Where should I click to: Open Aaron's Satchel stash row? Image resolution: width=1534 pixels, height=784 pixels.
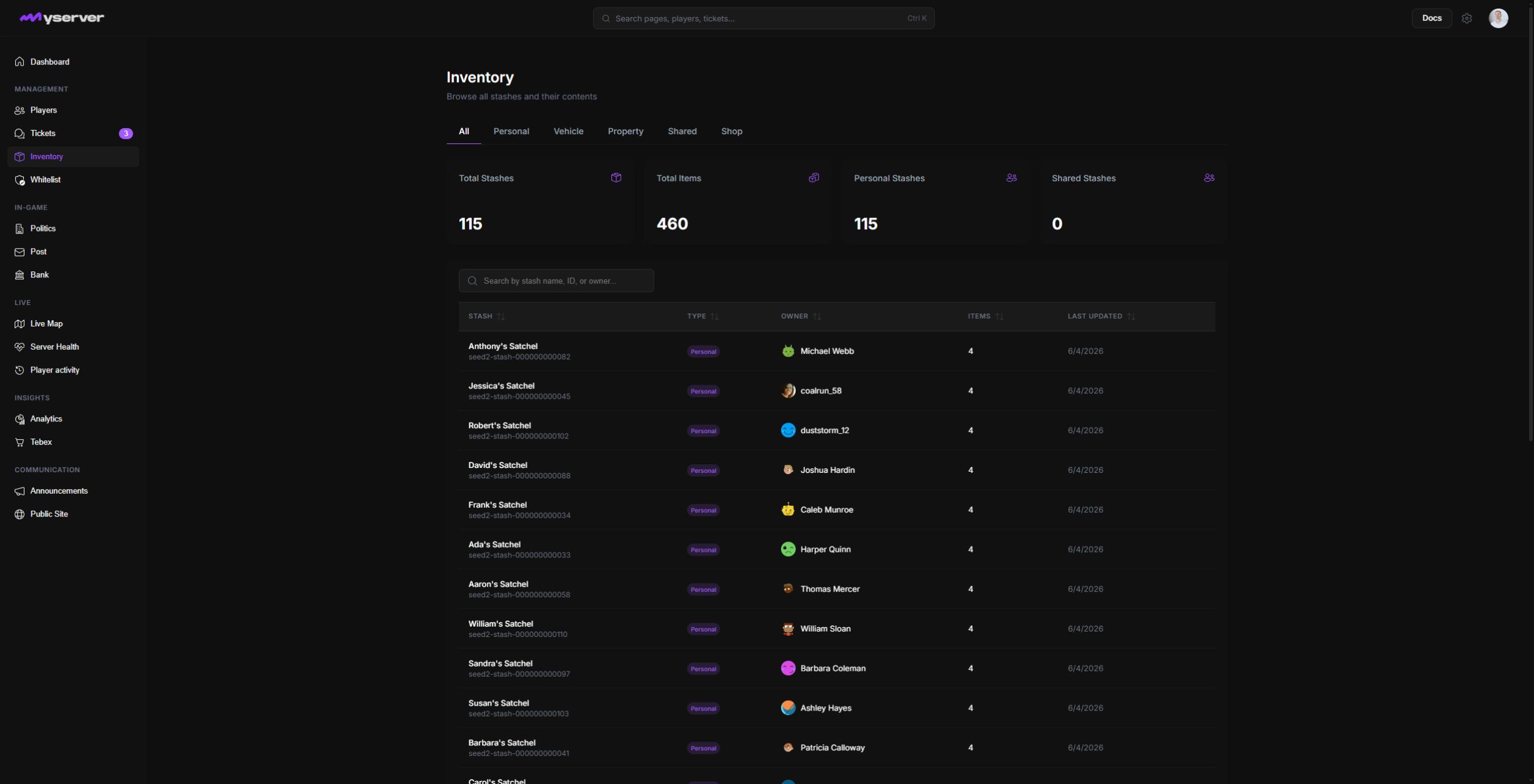(x=837, y=589)
